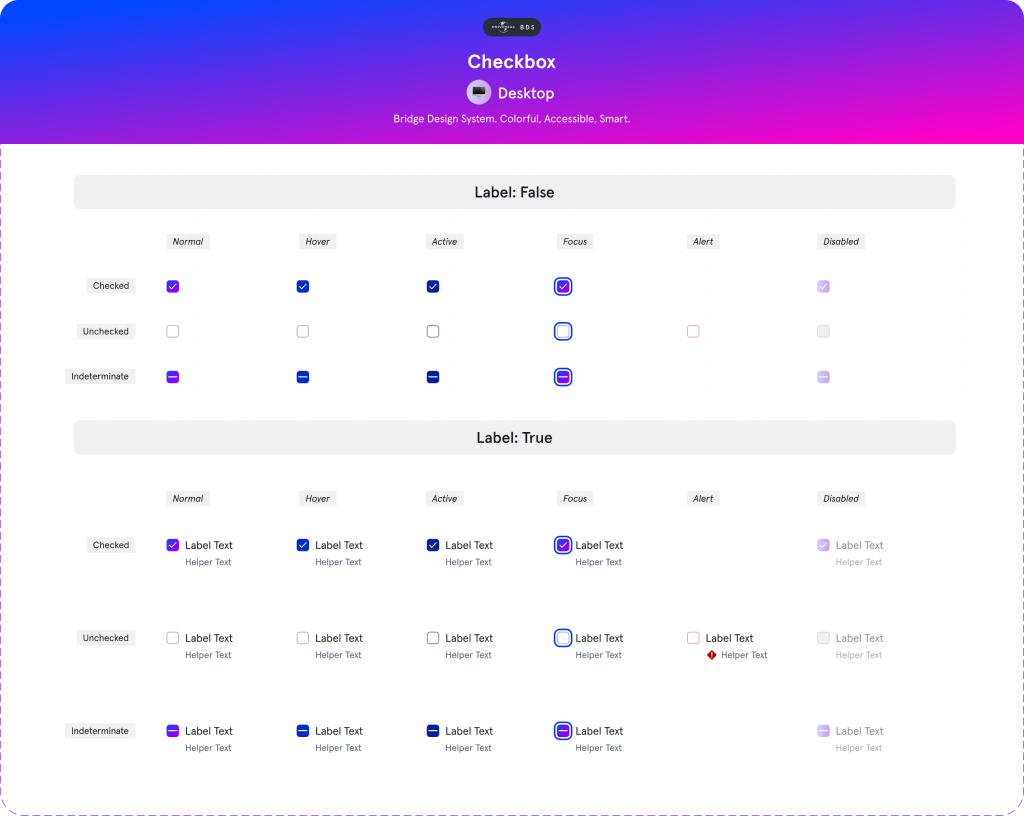The height and width of the screenshot is (816, 1024).
Task: Click the Focus checked checkbox with Label Text
Action: (x=563, y=545)
